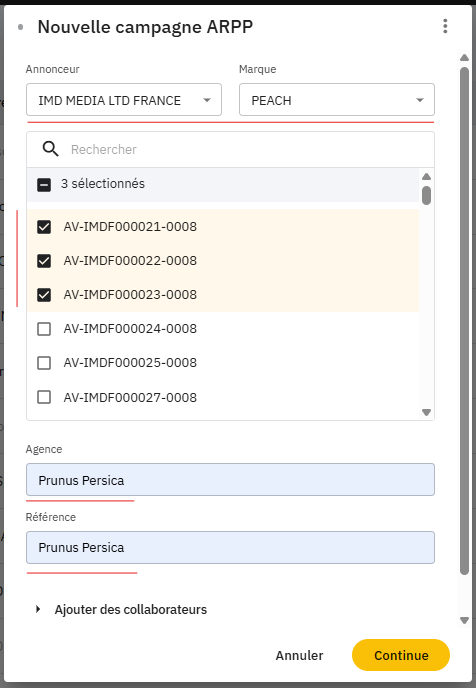Open the Marque PEACH dropdown
476x688 pixels.
(336, 100)
